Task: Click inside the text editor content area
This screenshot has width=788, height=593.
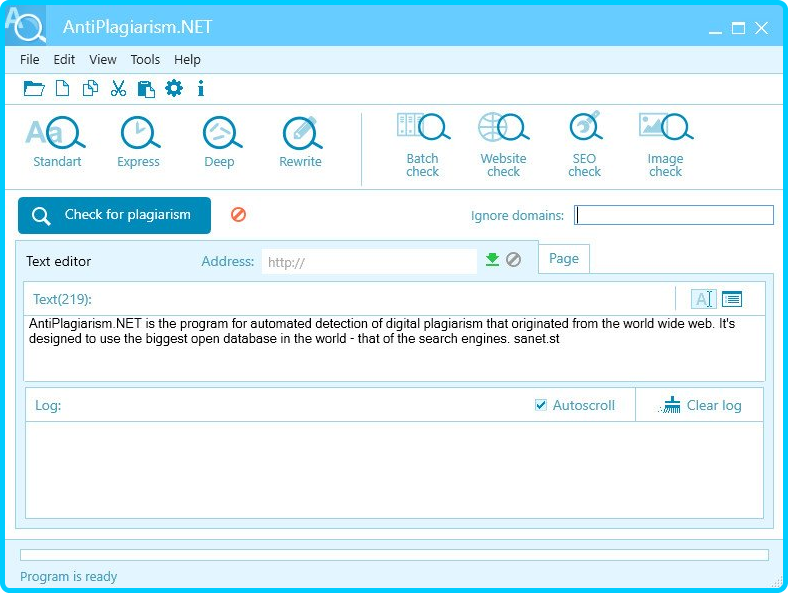Action: click(395, 348)
